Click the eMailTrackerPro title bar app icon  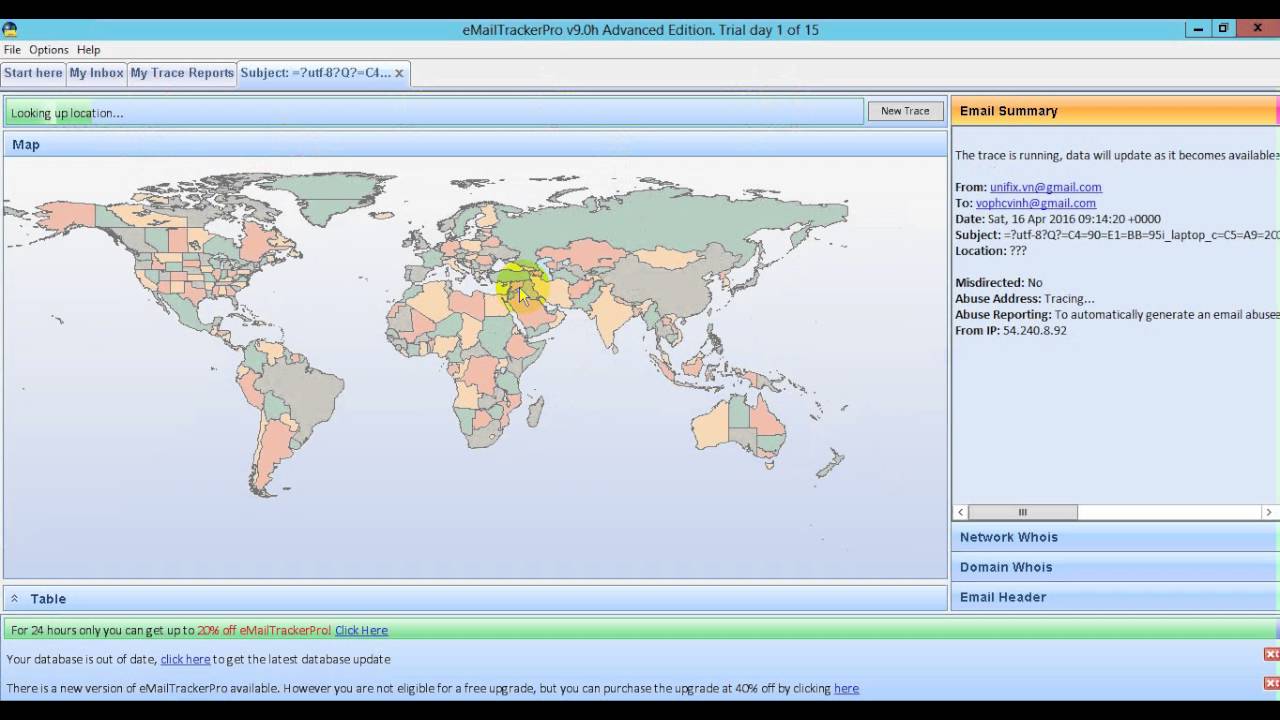[10, 29]
